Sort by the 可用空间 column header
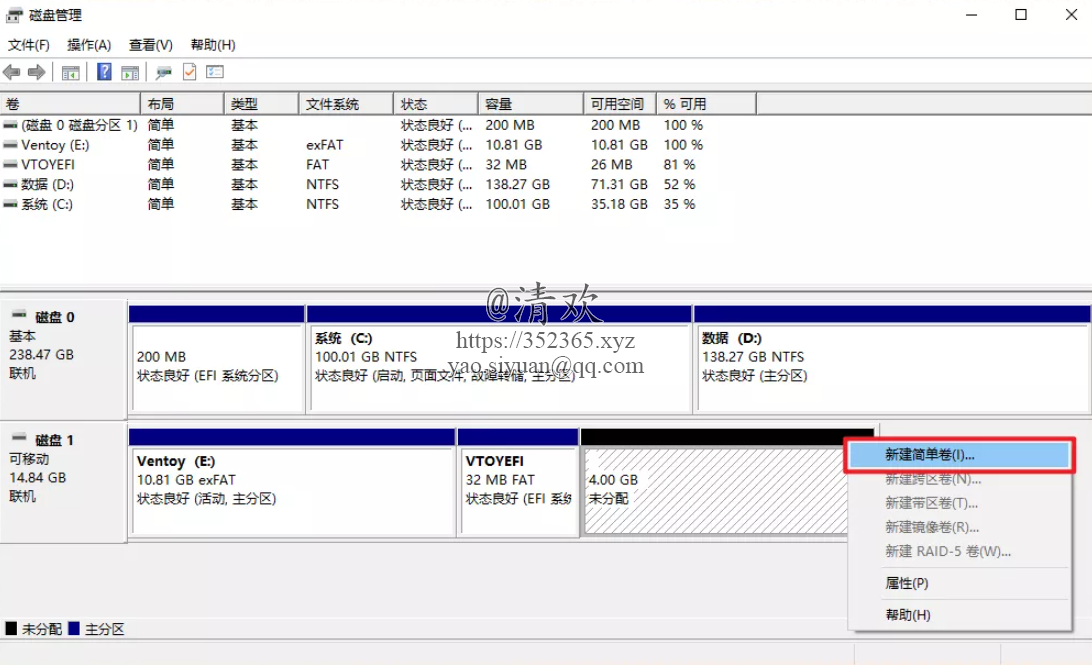Screen dimensions: 1092x665 (620, 104)
